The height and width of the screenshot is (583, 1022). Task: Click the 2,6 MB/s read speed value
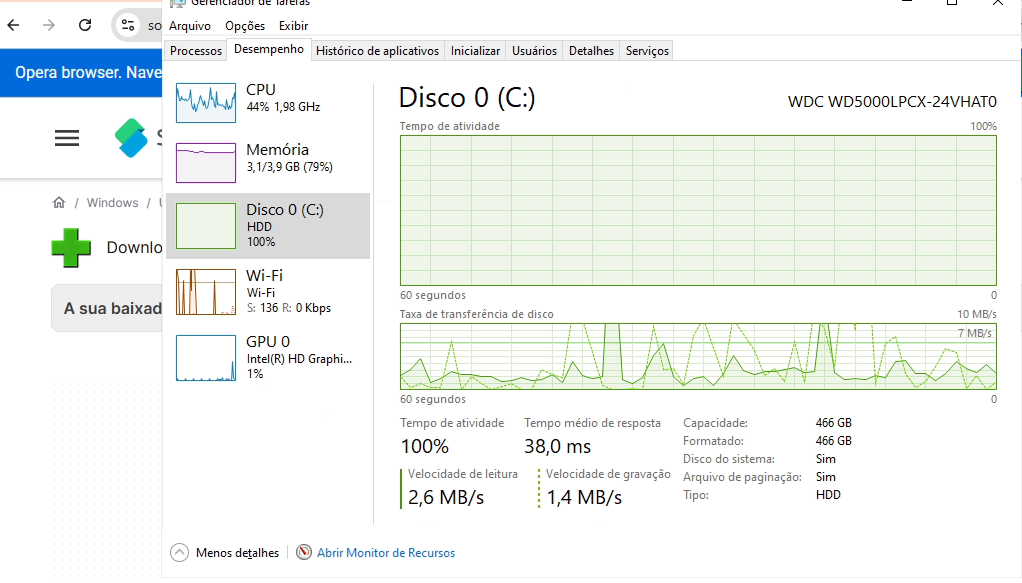coord(446,497)
